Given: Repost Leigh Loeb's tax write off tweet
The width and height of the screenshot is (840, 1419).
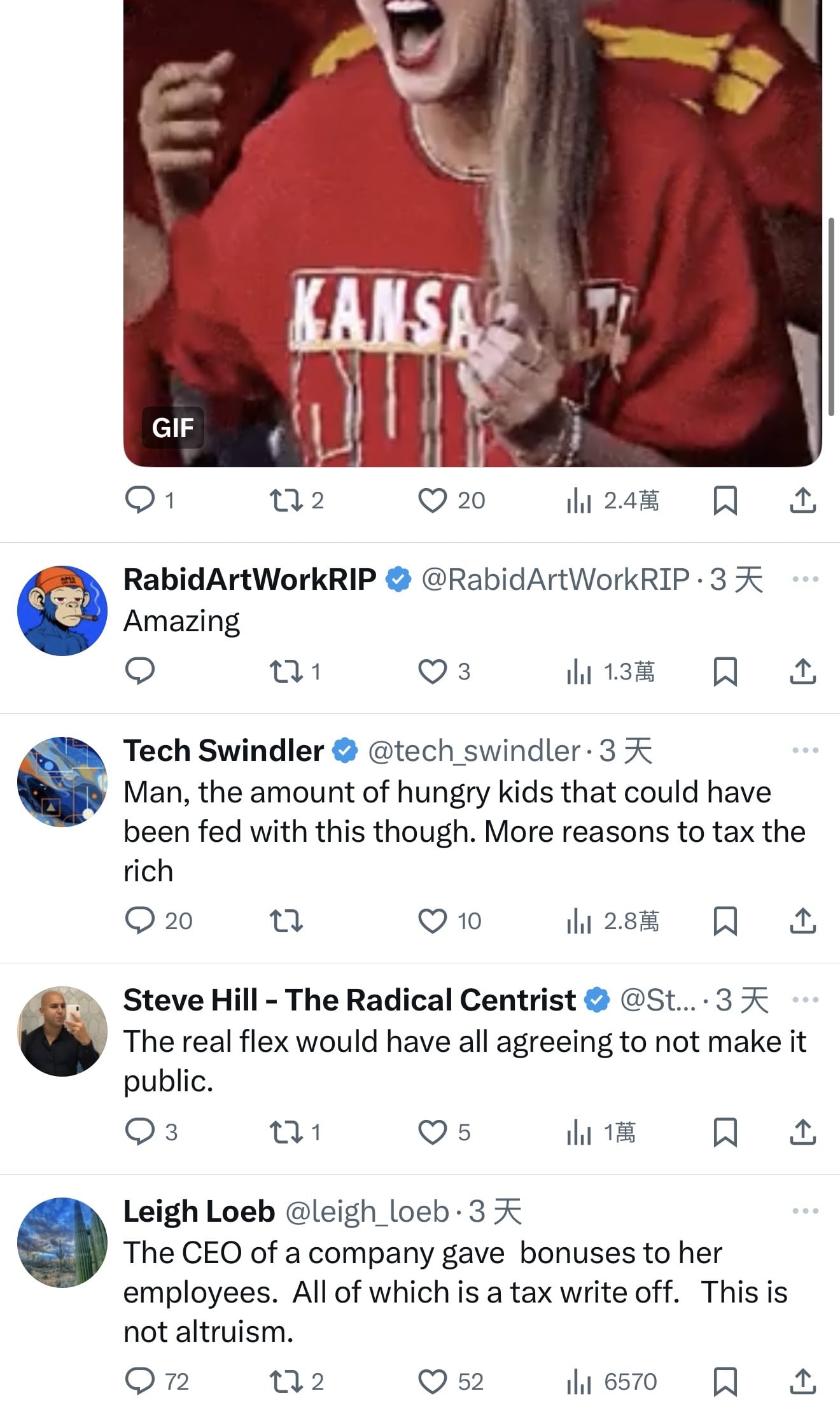Looking at the screenshot, I should pyautogui.click(x=286, y=1381).
